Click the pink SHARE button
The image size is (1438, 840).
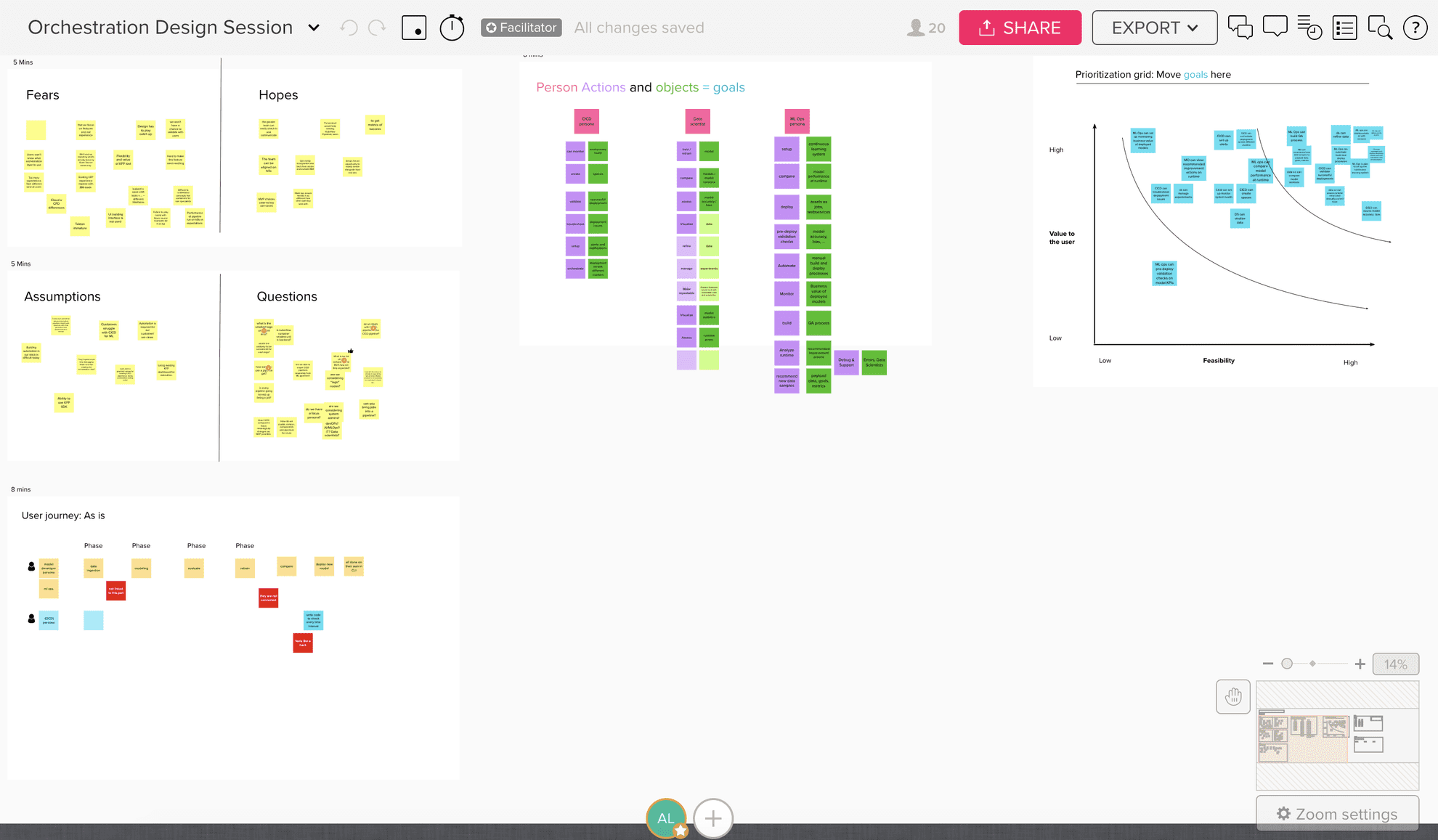point(1020,28)
